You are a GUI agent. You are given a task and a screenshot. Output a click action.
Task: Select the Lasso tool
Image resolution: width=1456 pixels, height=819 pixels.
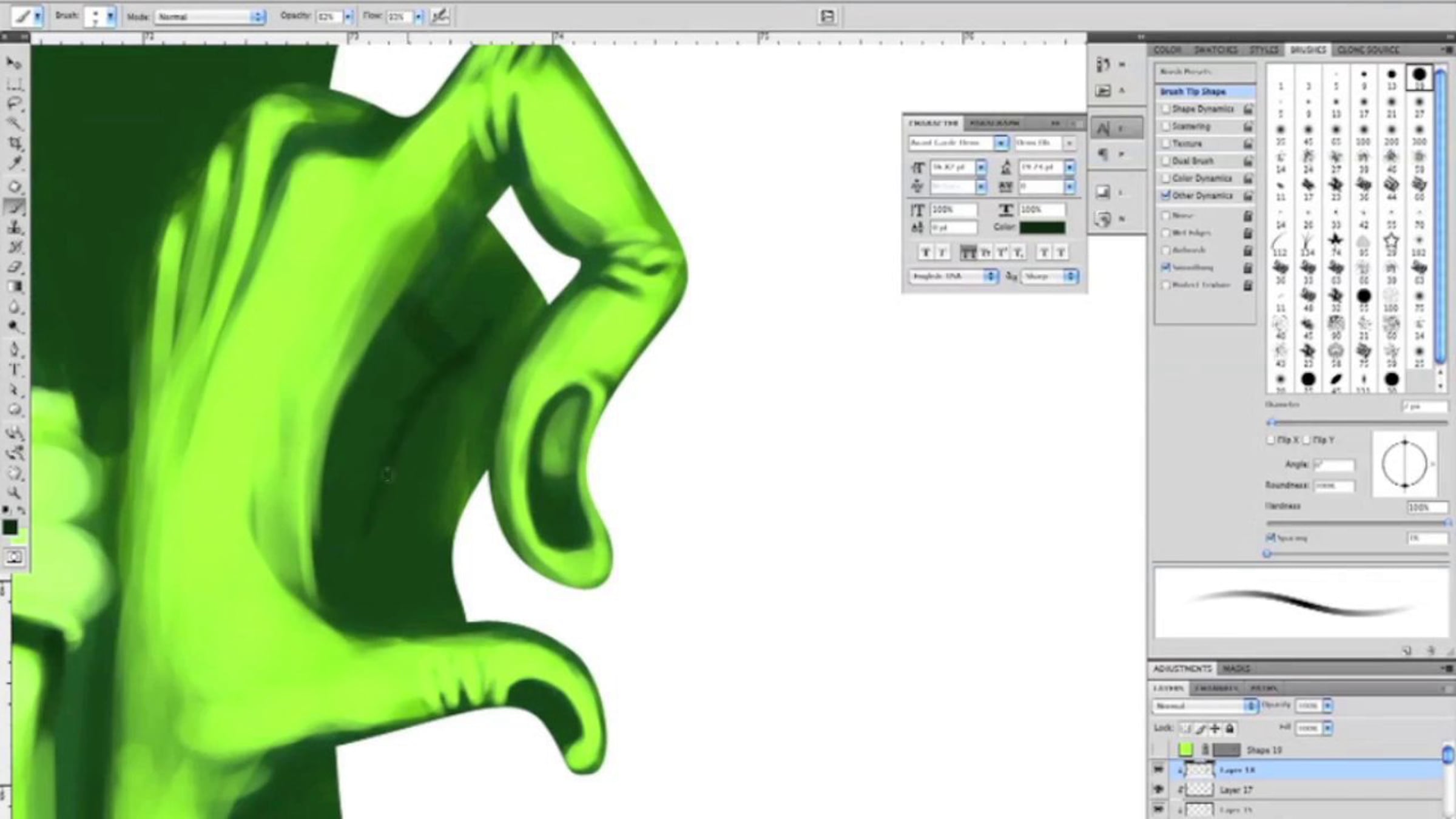coord(15,103)
